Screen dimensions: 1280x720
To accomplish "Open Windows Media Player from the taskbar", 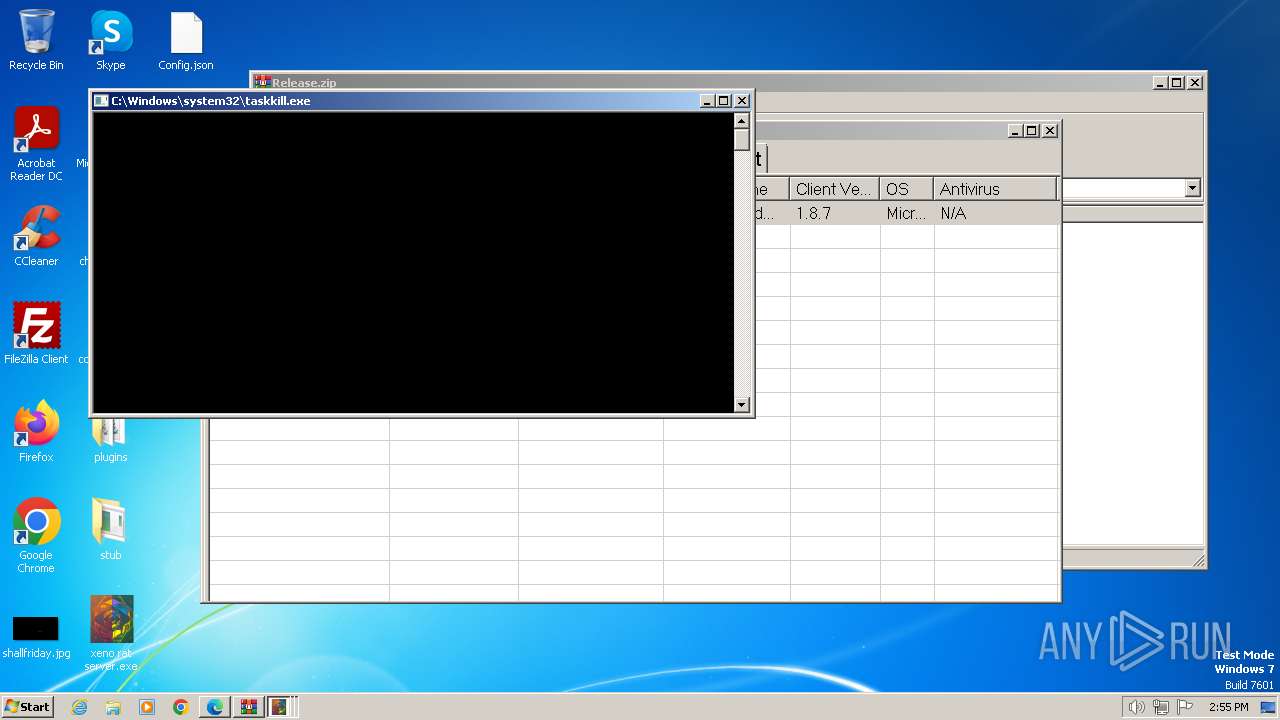I will 147,707.
